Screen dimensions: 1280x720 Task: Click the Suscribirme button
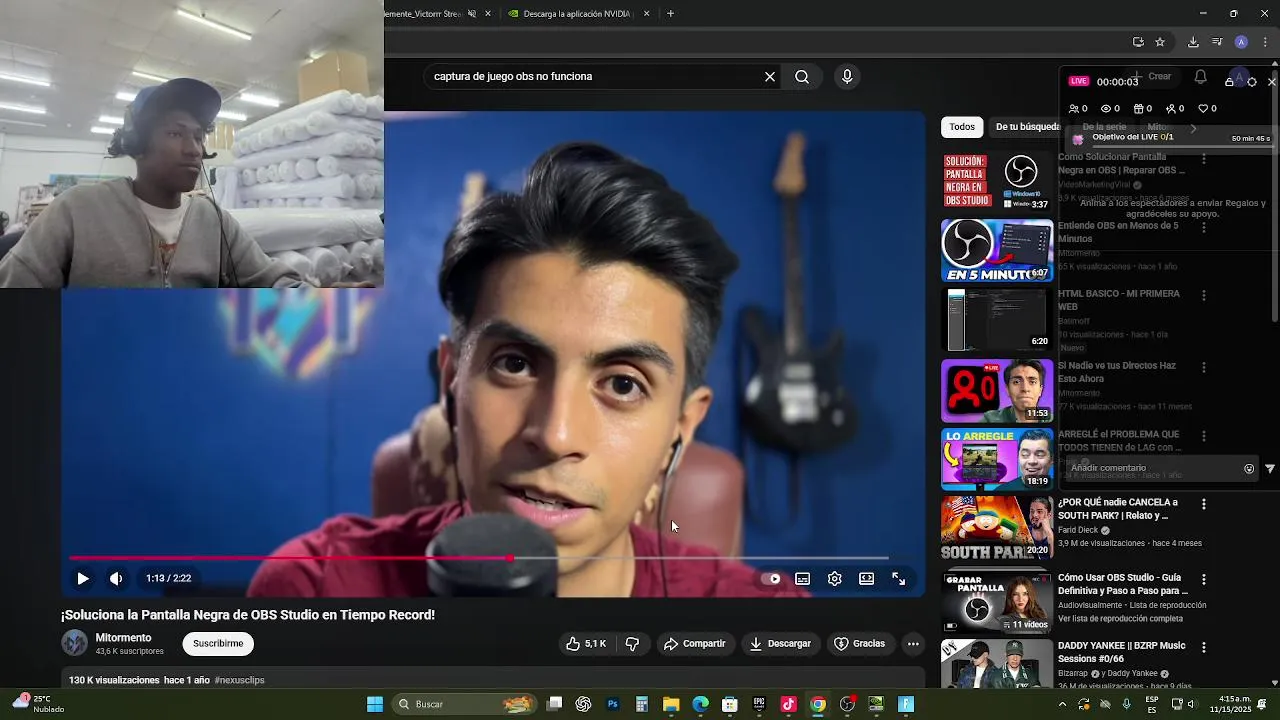click(218, 644)
